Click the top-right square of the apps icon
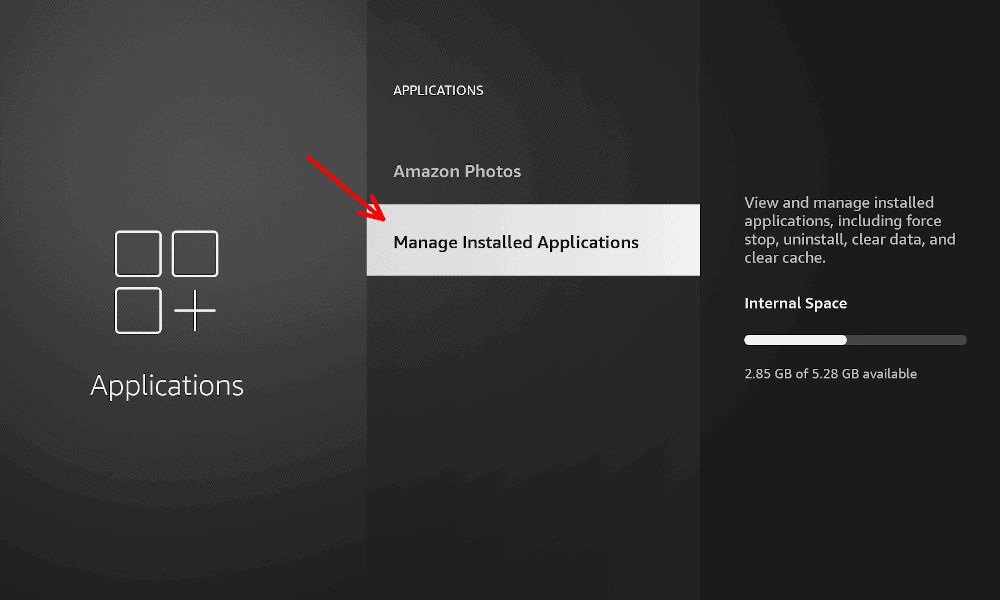 pyautogui.click(x=195, y=253)
